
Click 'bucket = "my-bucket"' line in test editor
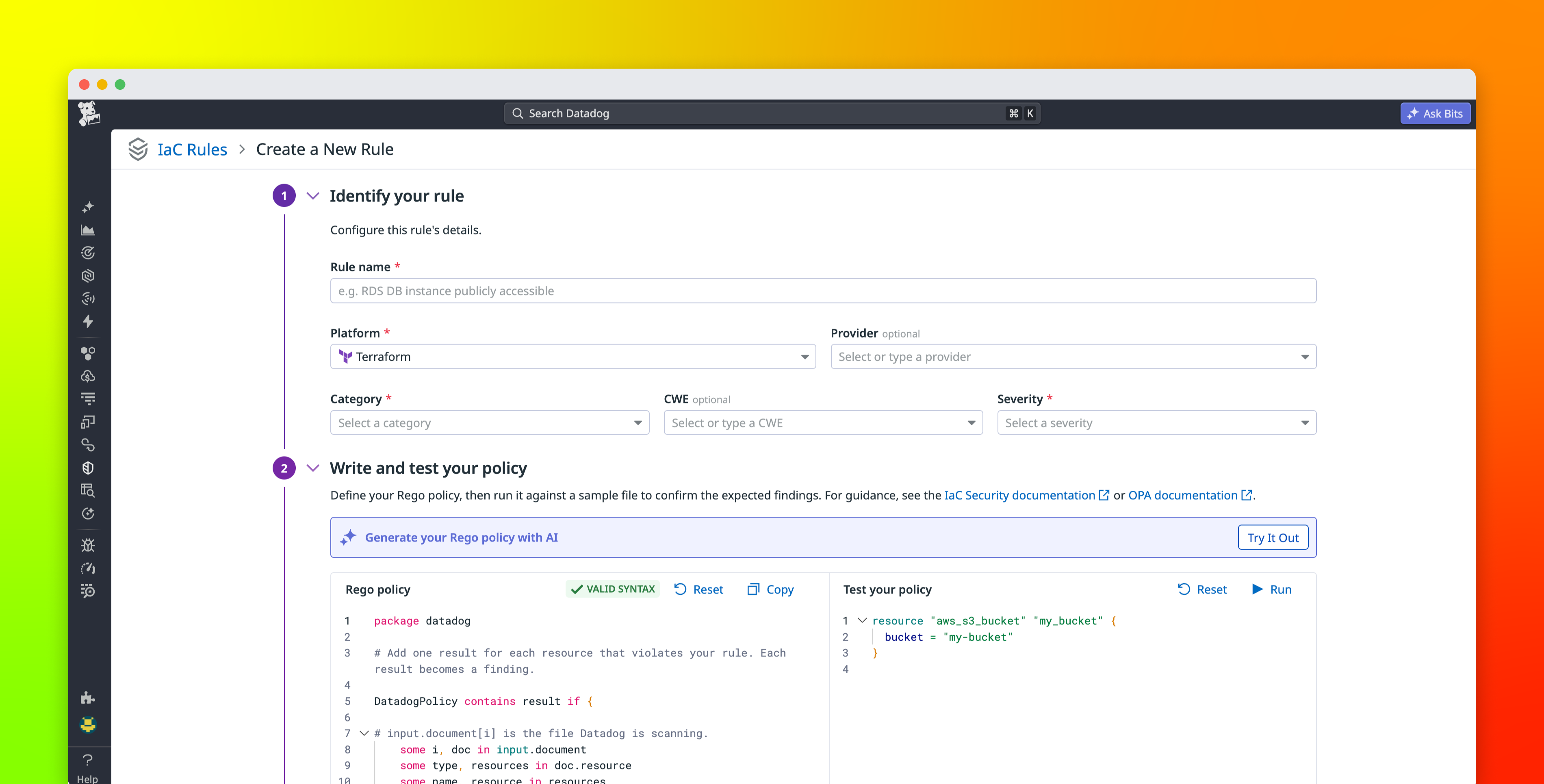pyautogui.click(x=949, y=637)
